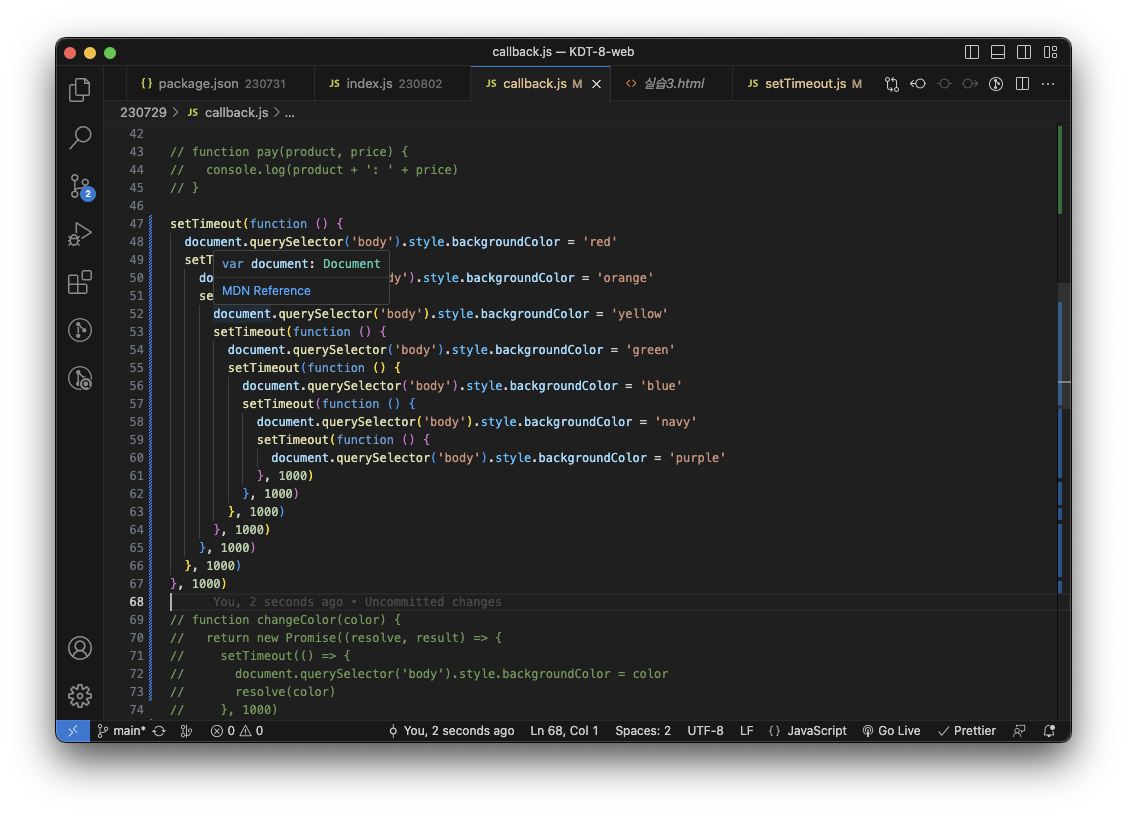Place cursor on line 68 empty line

[611, 602]
